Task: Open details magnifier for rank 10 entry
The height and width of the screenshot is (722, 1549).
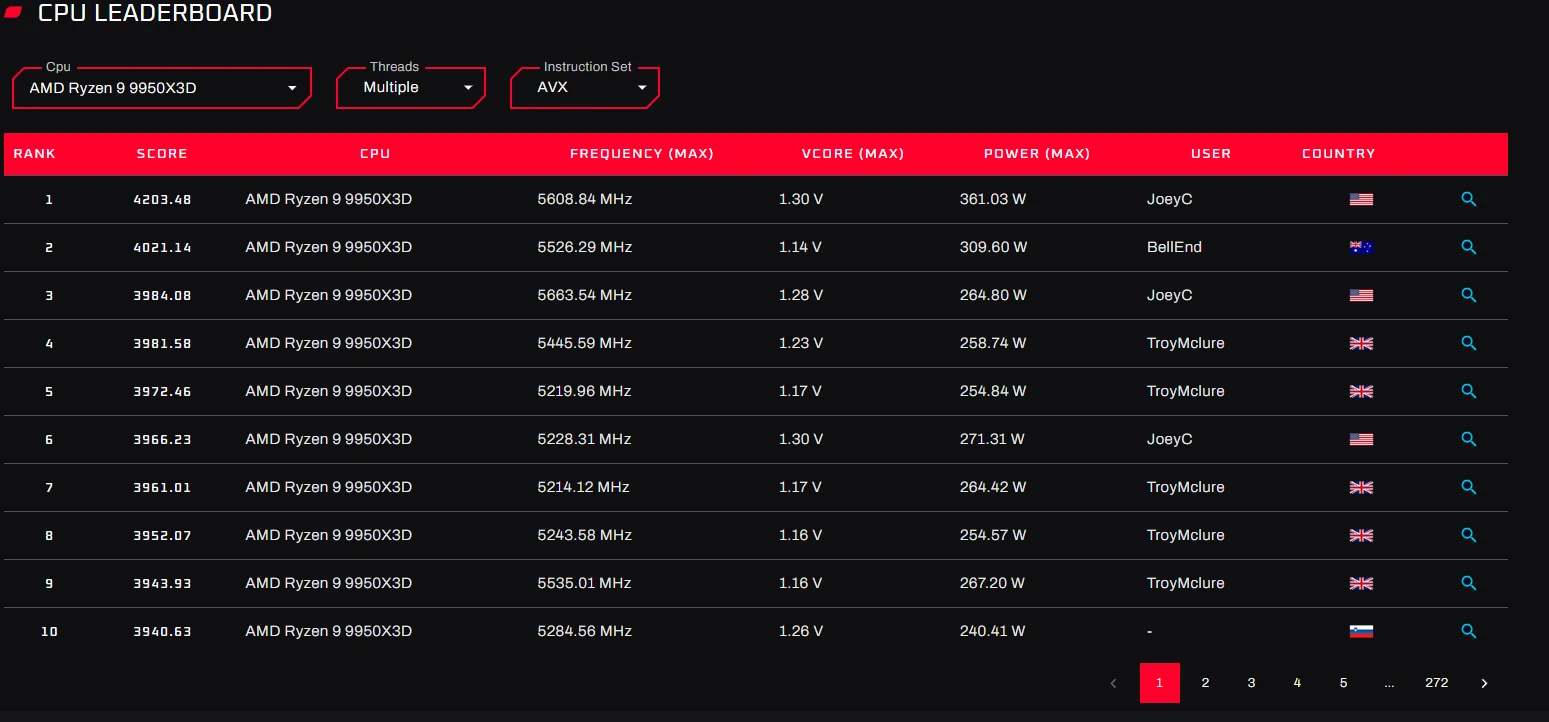Action: (1468, 631)
